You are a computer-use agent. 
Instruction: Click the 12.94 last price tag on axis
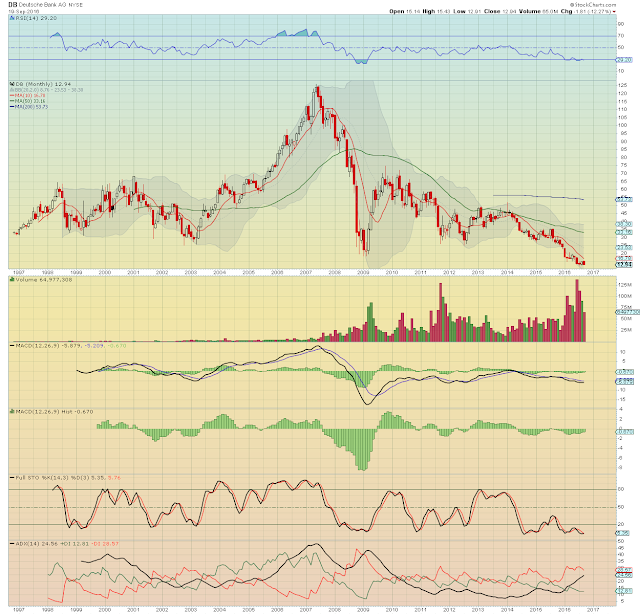[624, 265]
